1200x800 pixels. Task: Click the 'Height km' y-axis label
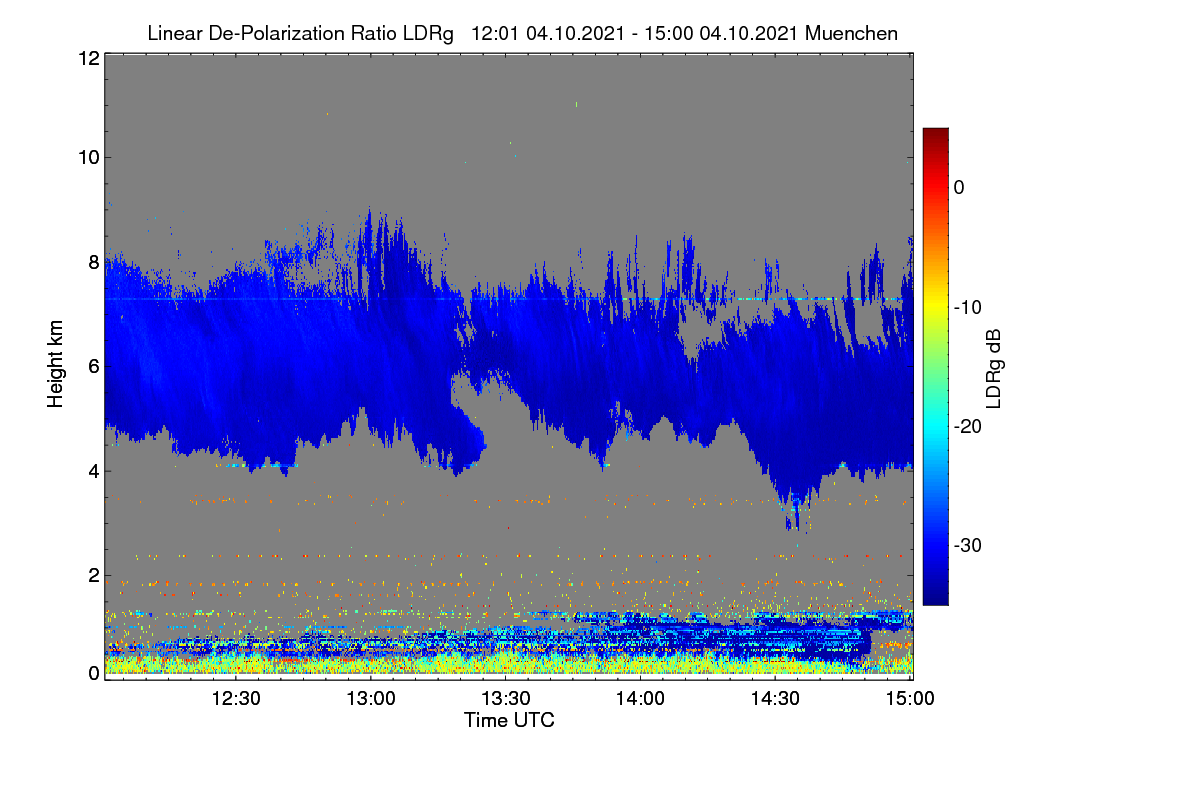pos(56,364)
